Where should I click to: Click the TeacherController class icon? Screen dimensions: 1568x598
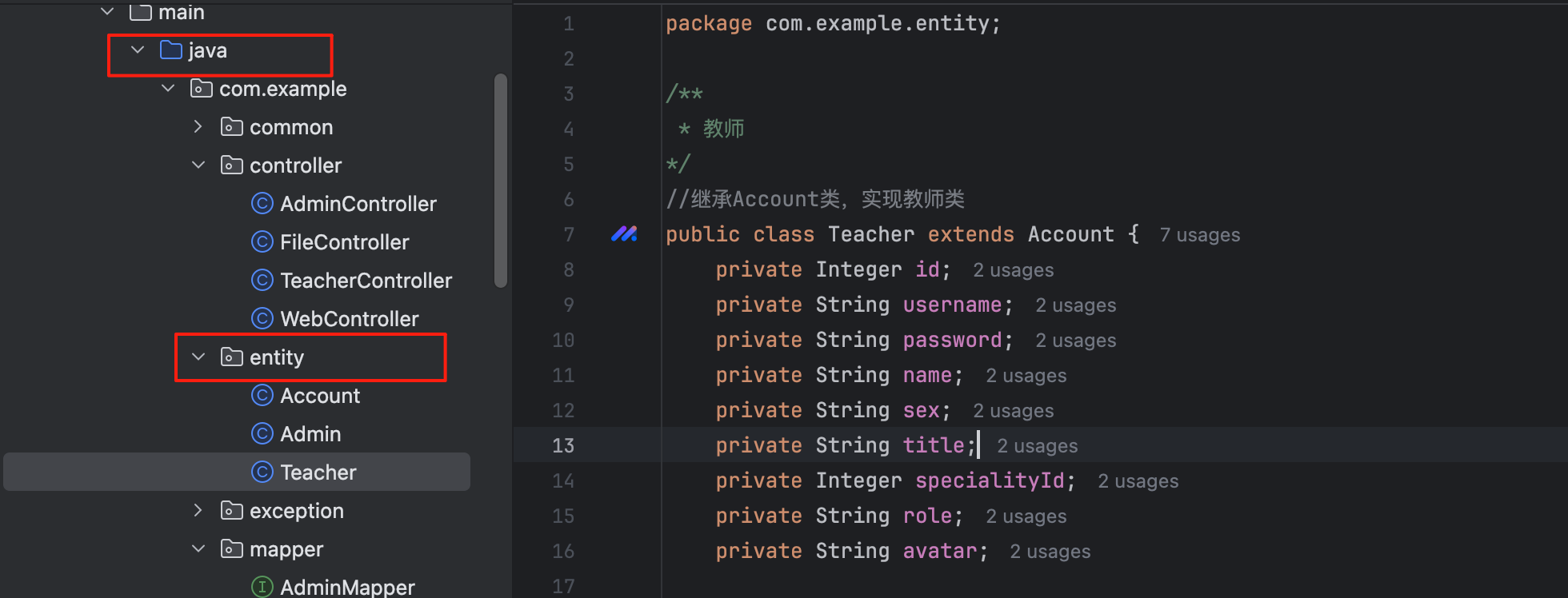coord(262,281)
